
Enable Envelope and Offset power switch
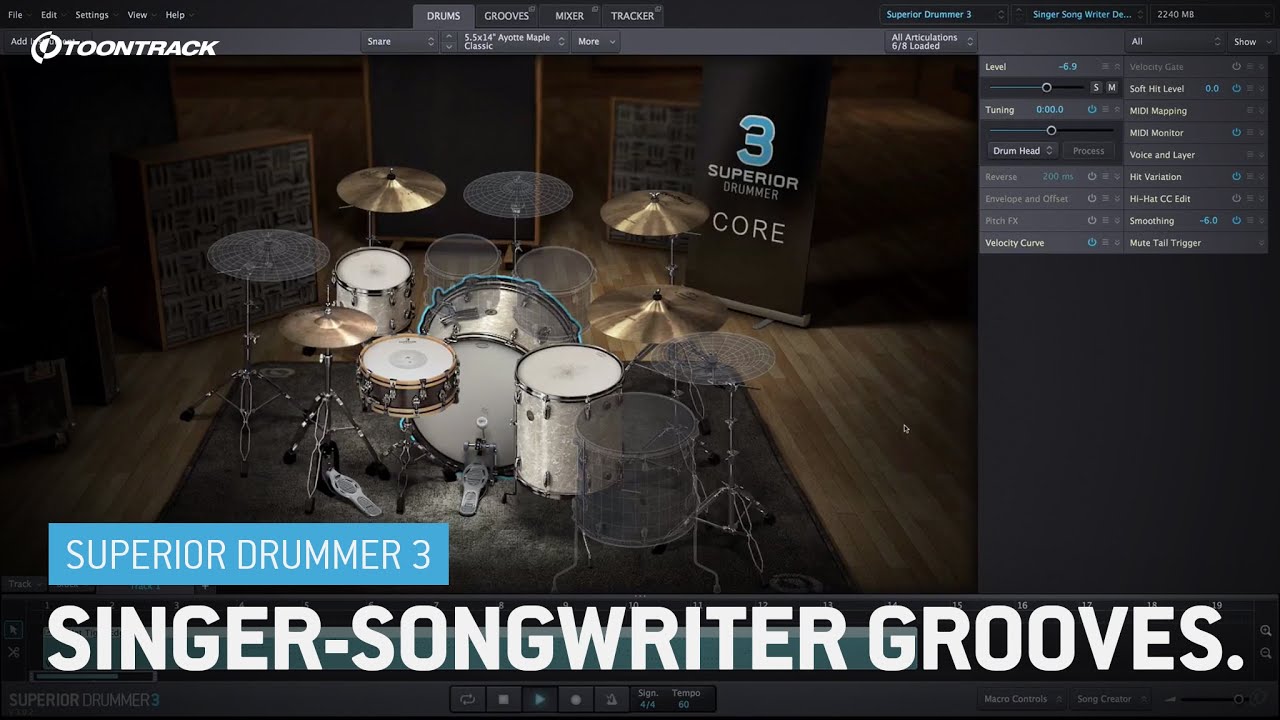tap(1092, 199)
